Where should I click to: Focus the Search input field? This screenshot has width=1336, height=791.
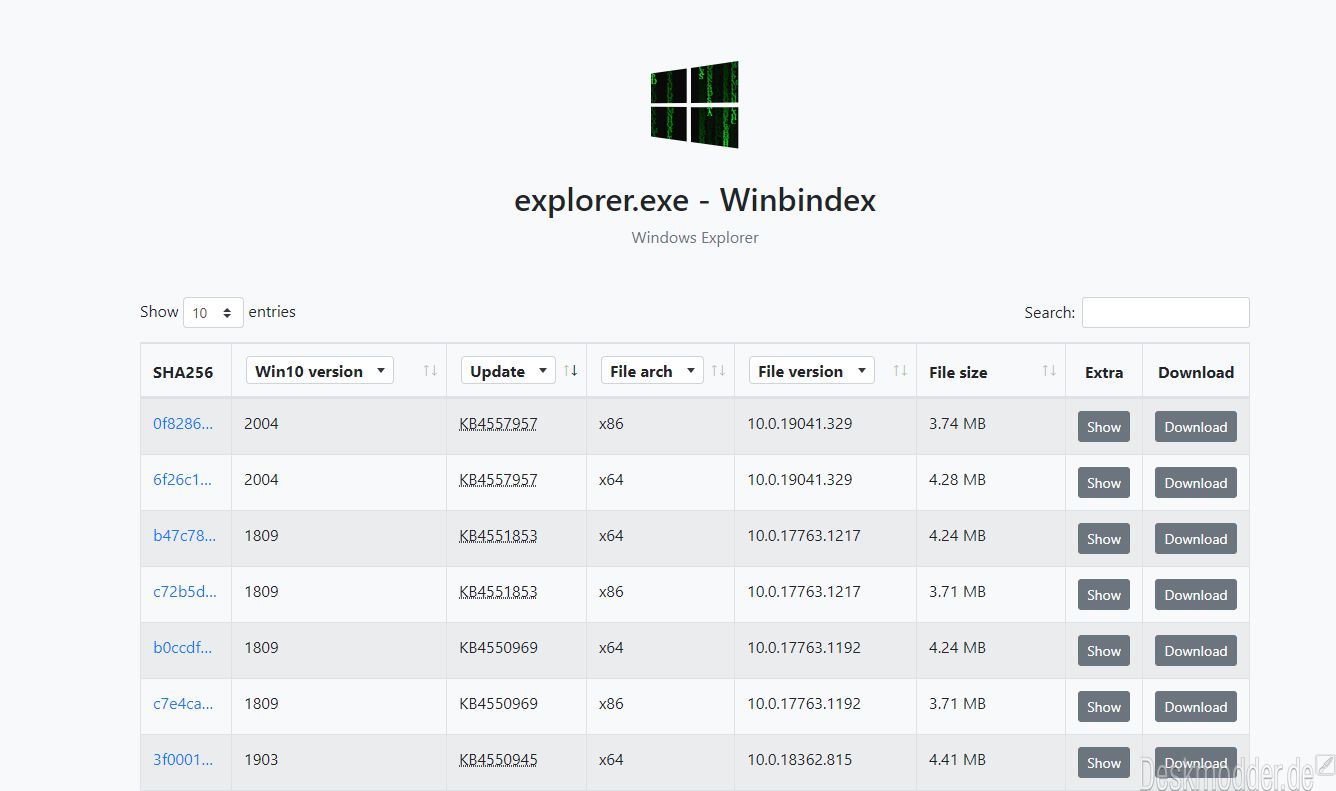(1165, 312)
